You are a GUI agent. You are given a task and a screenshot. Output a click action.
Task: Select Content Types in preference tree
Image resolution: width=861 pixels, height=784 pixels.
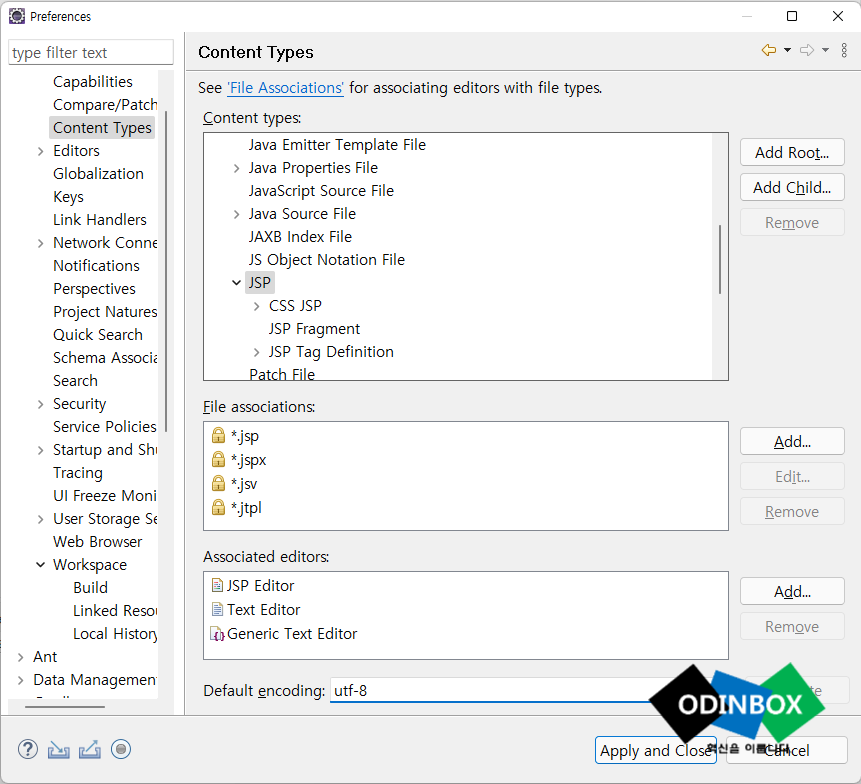(x=102, y=128)
